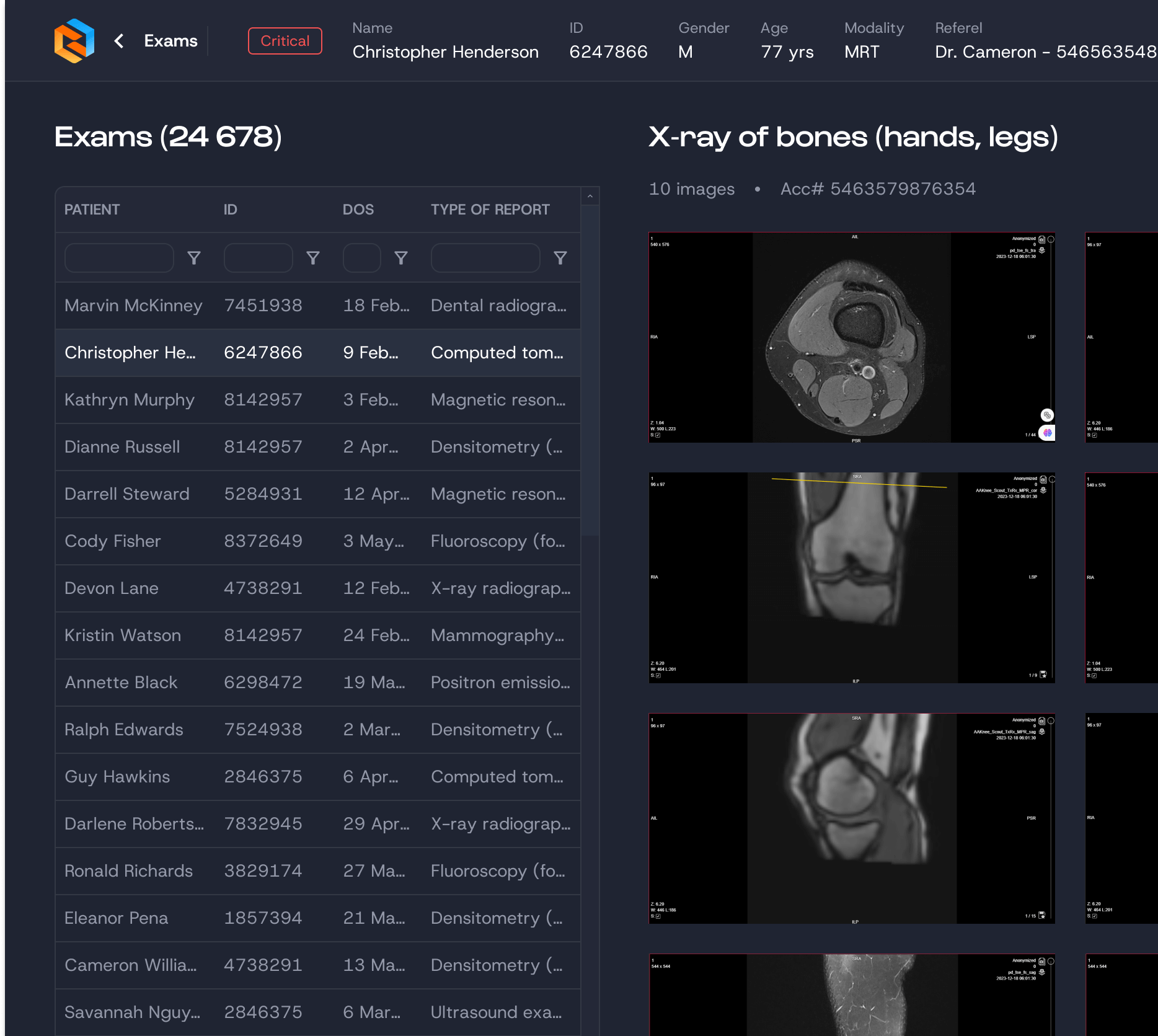The width and height of the screenshot is (1158, 1036).
Task: Click the Acc# 5463579876354 text
Action: [878, 189]
